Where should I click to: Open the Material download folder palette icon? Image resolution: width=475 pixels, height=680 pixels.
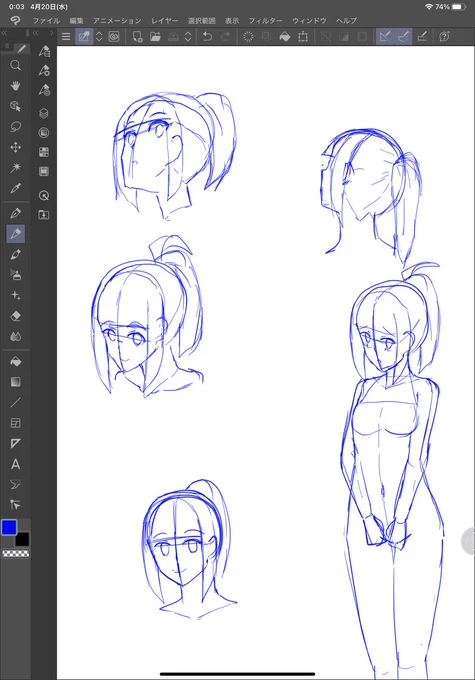coord(44,215)
